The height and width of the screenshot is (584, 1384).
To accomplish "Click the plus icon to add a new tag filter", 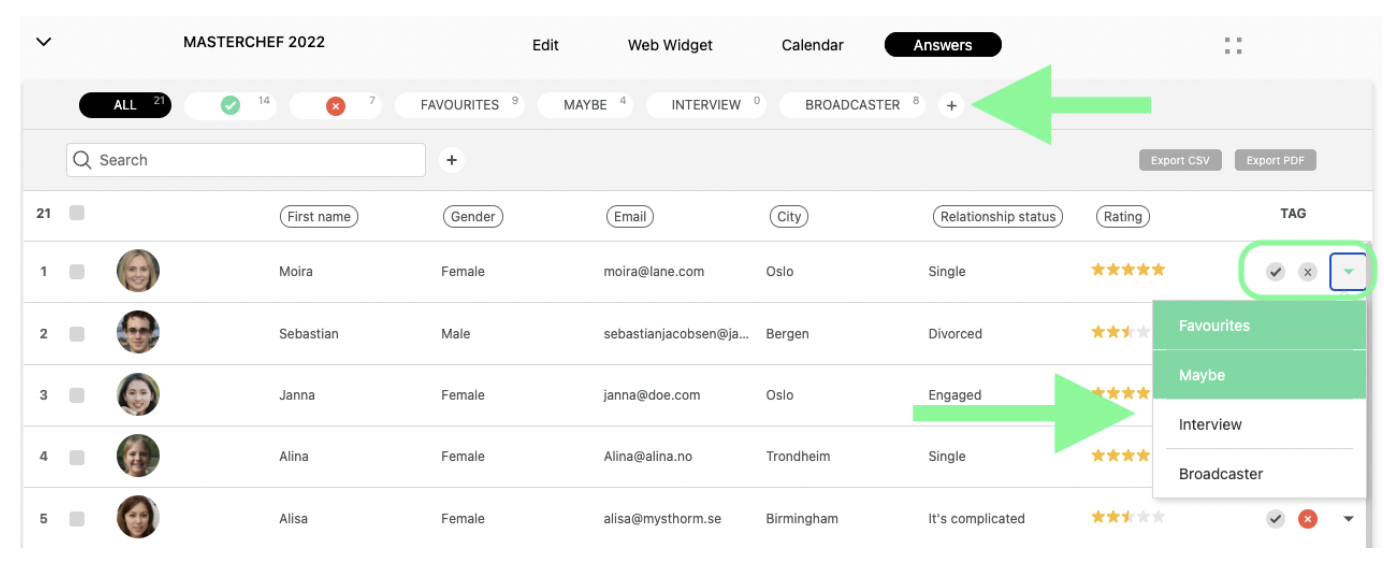I will 951,105.
